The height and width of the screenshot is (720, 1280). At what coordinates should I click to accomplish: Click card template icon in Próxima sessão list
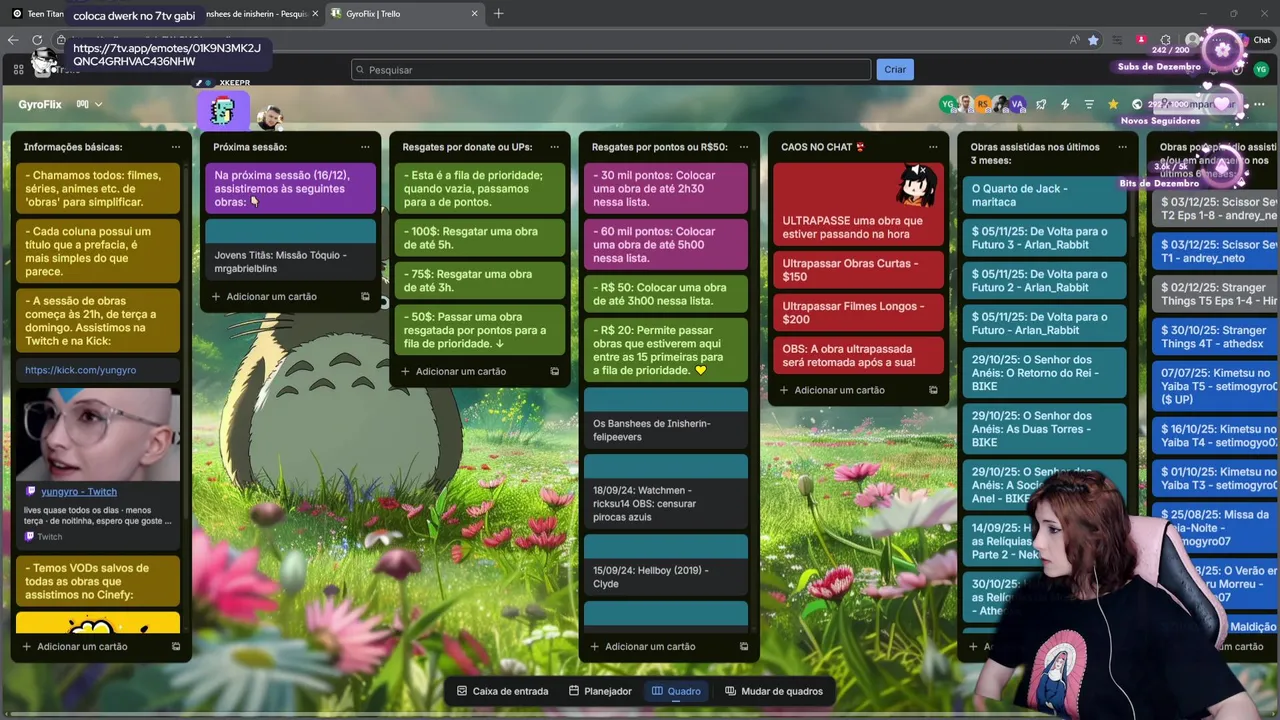(365, 296)
